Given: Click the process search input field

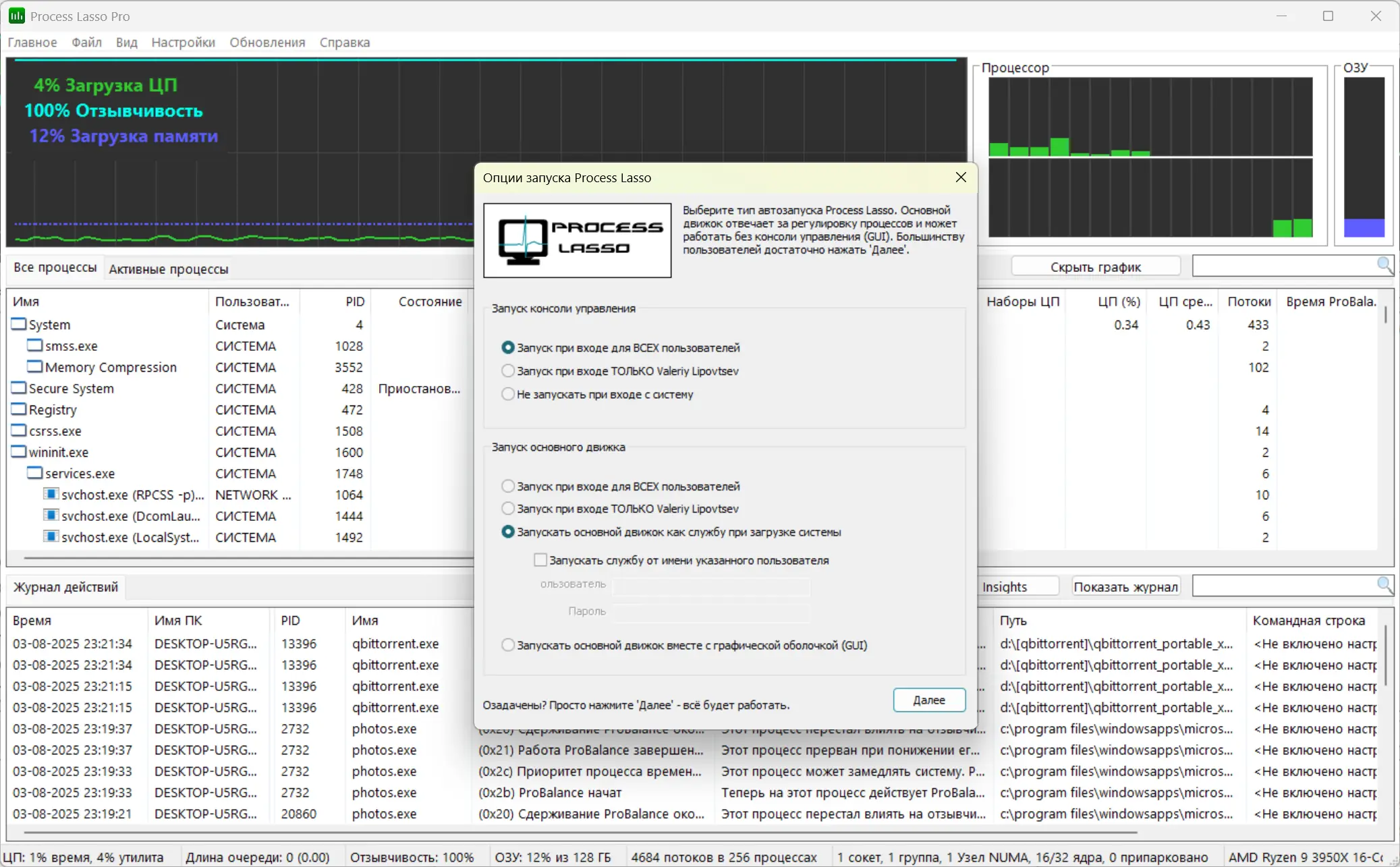Looking at the screenshot, I should (x=1283, y=266).
